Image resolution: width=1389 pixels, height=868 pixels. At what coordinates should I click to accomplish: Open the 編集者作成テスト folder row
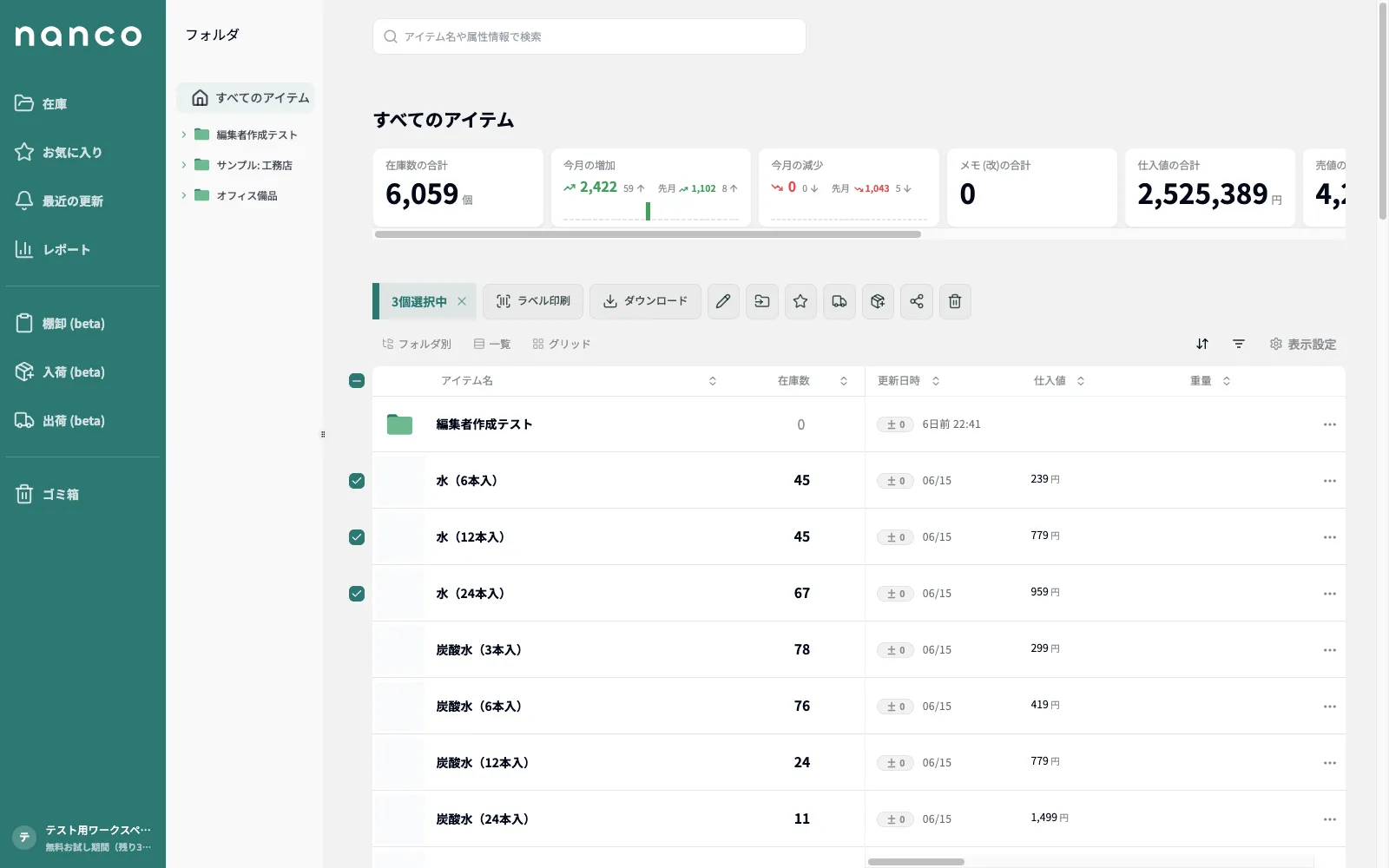coord(859,424)
